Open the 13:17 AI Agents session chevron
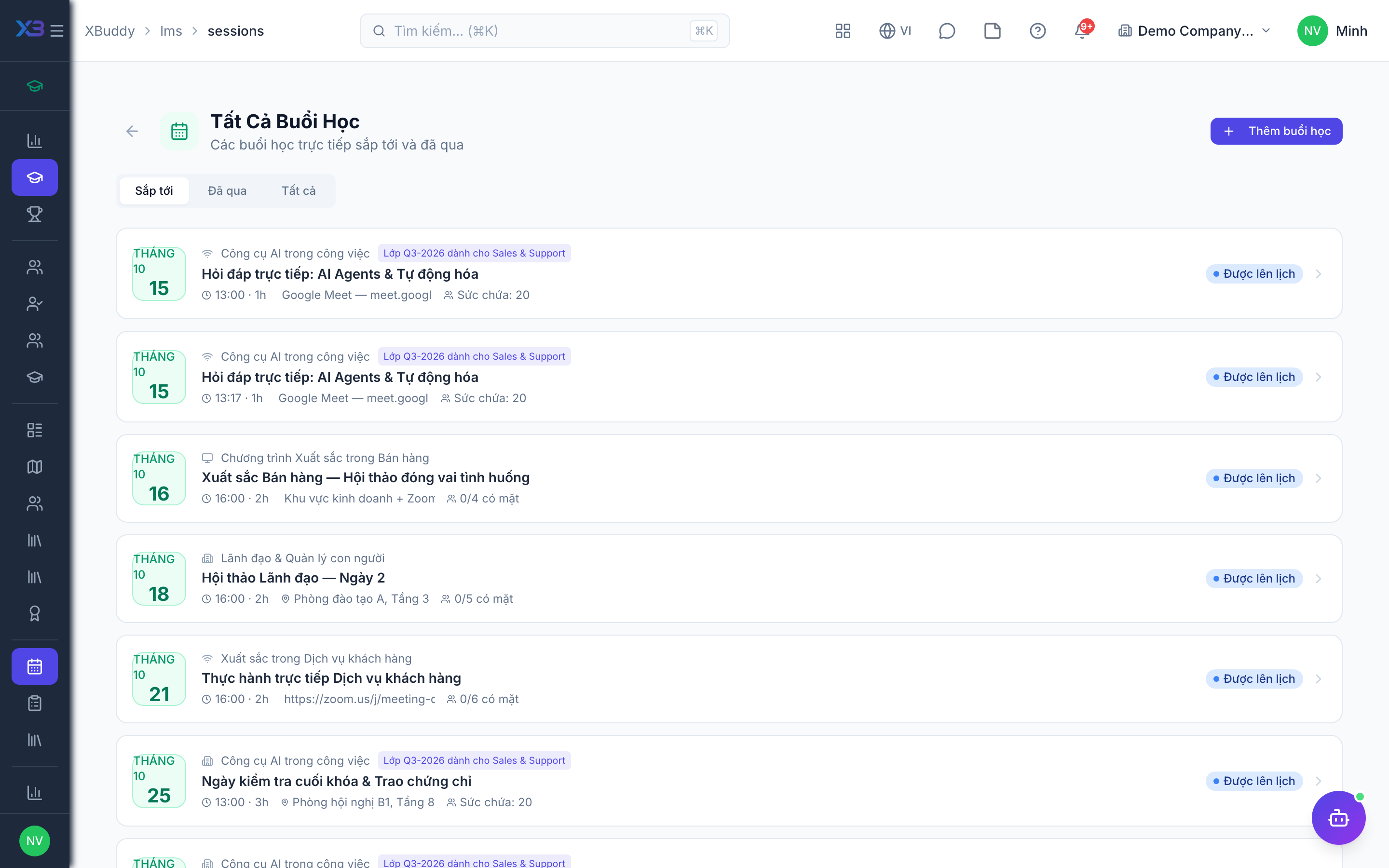 1319,377
